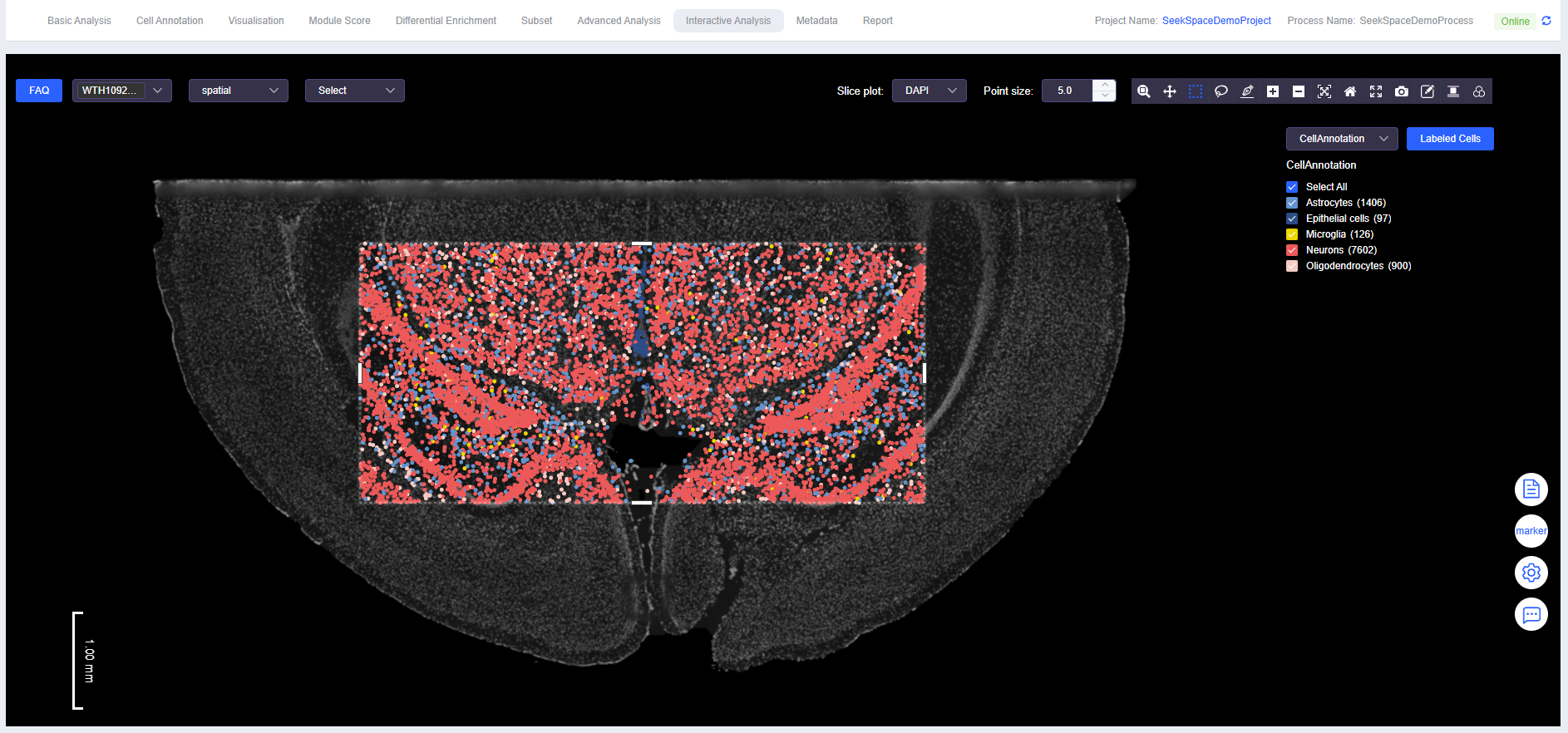Reset view with the home icon
Image resolution: width=1568 pixels, height=733 pixels.
(x=1349, y=91)
